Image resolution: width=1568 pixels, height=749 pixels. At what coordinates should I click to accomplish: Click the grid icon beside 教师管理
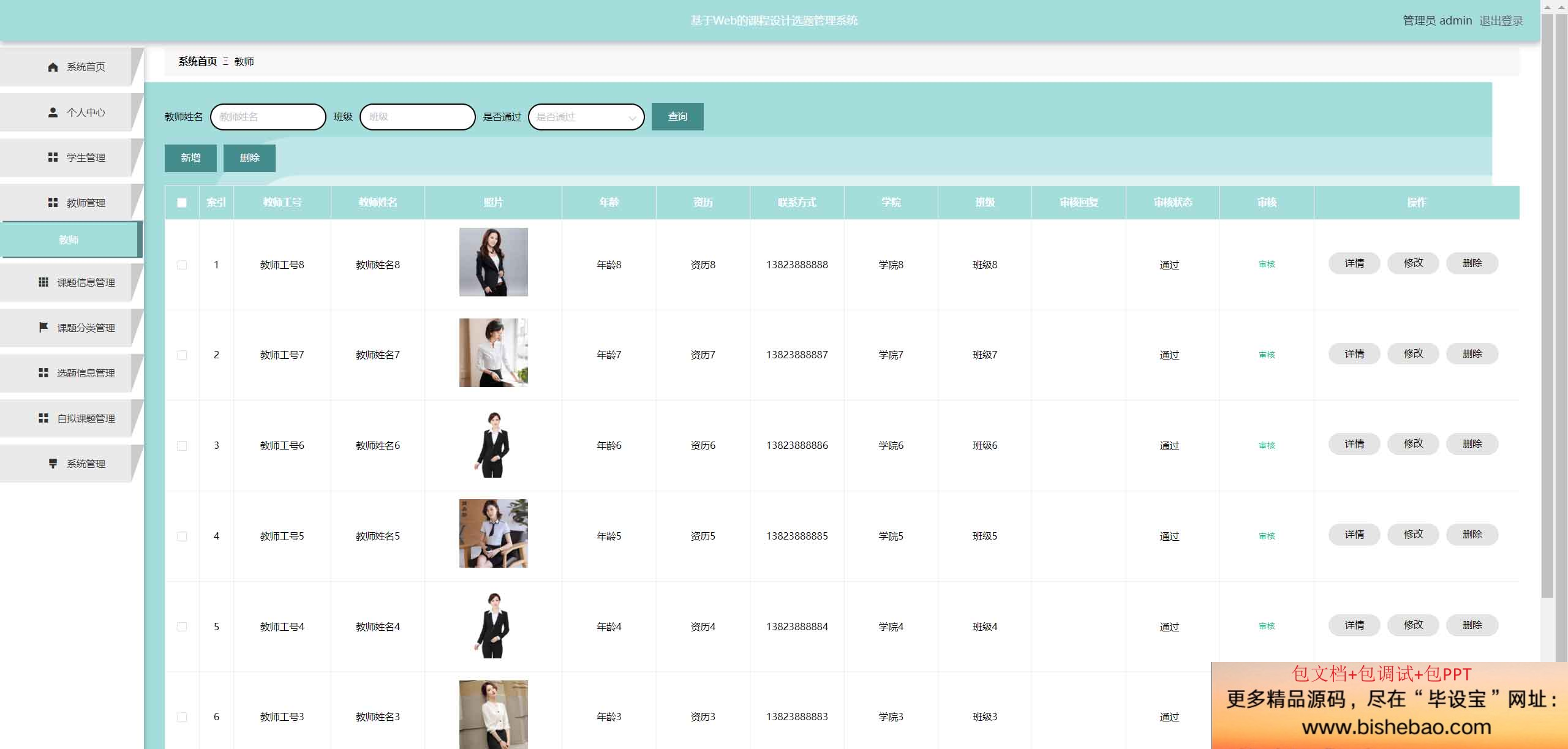[x=53, y=203]
